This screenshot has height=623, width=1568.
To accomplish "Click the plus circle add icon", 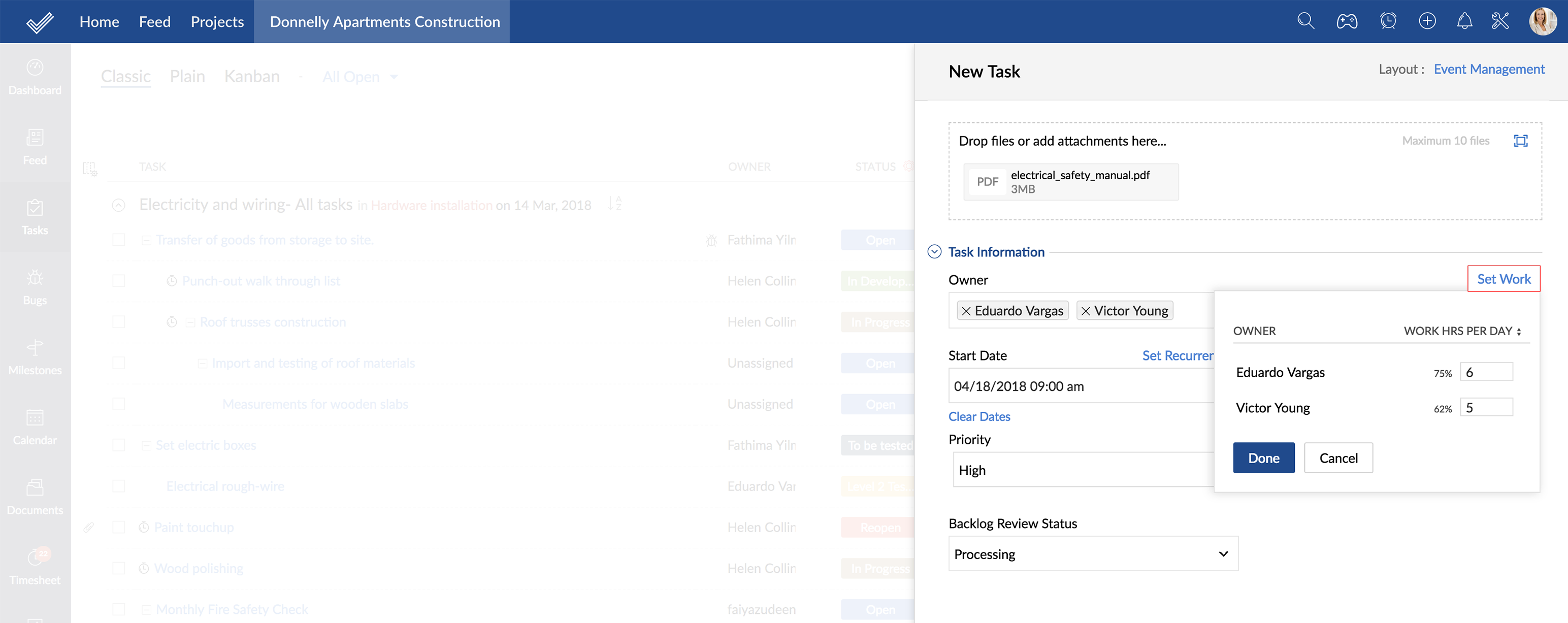I will pos(1427,21).
